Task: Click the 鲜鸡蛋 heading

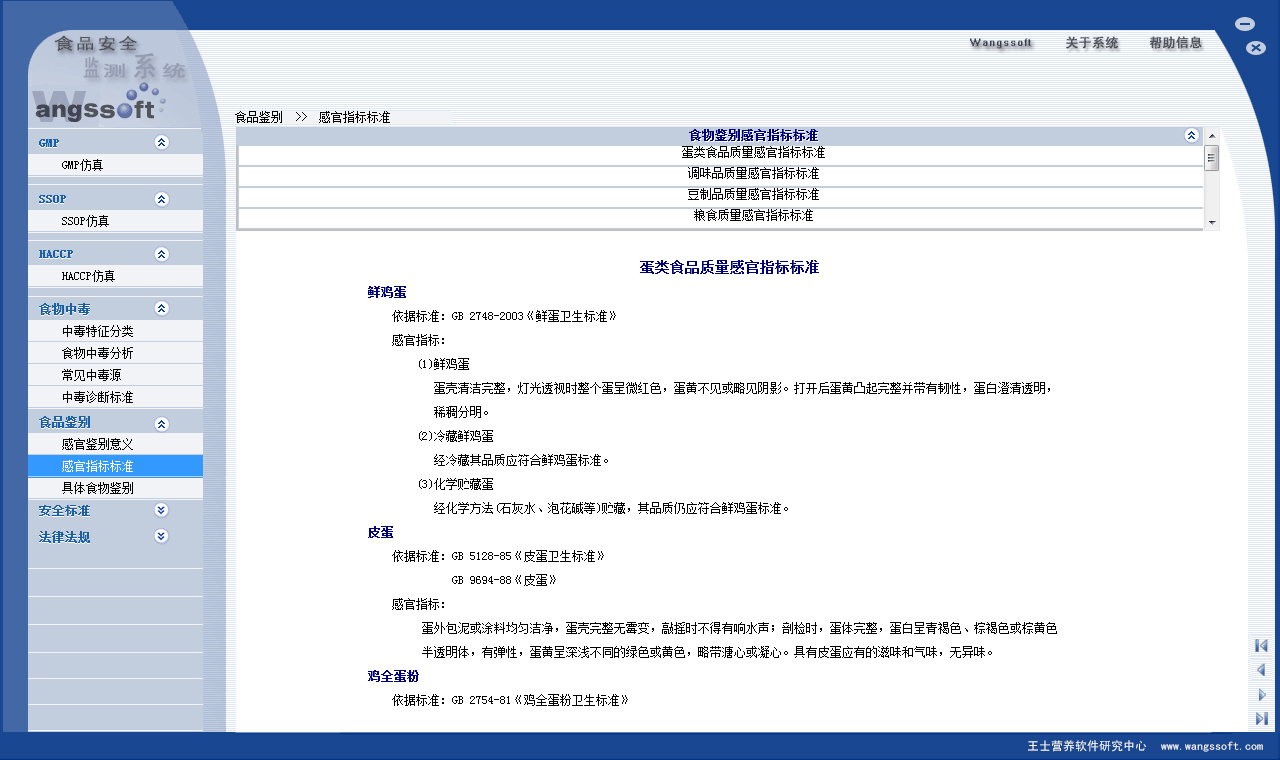Action: point(387,292)
